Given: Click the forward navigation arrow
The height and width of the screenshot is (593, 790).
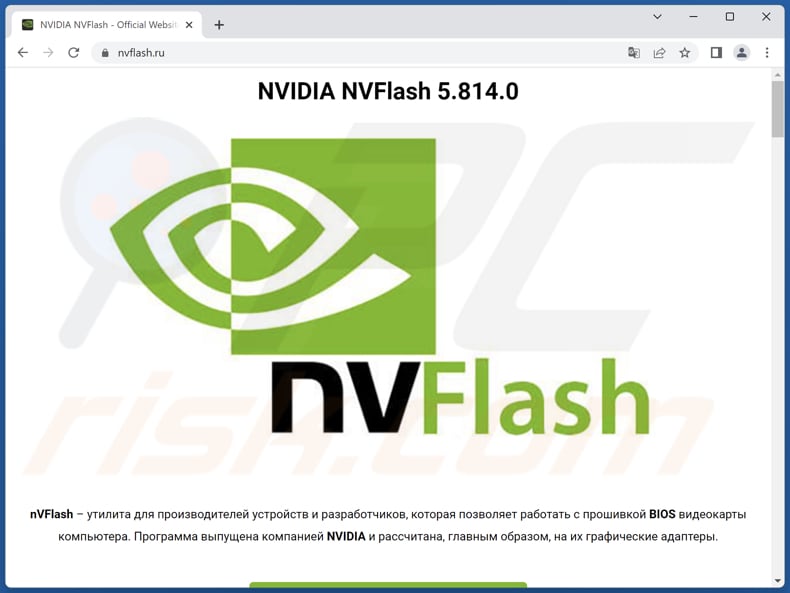Looking at the screenshot, I should (48, 52).
